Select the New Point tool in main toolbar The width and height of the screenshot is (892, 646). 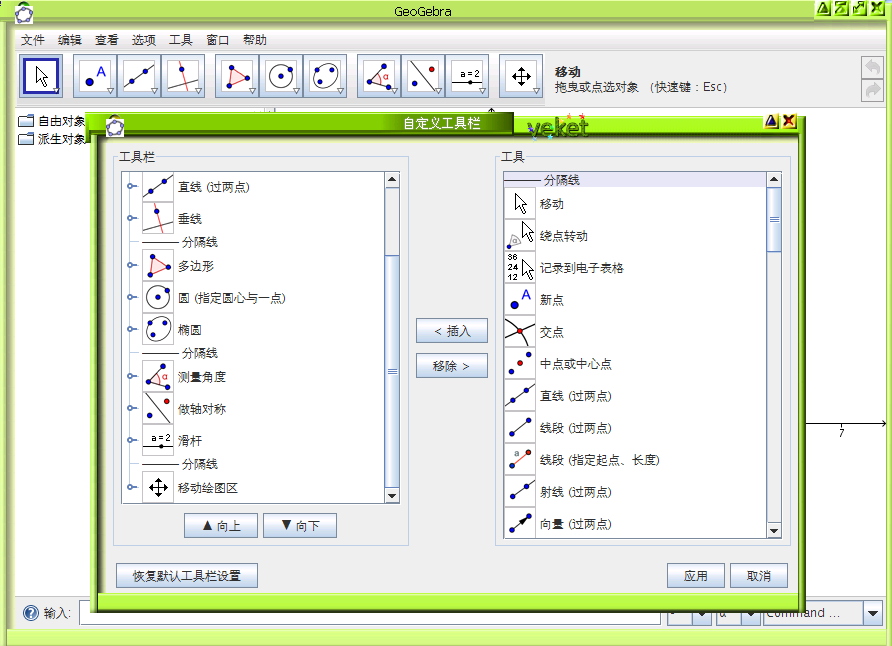point(95,76)
